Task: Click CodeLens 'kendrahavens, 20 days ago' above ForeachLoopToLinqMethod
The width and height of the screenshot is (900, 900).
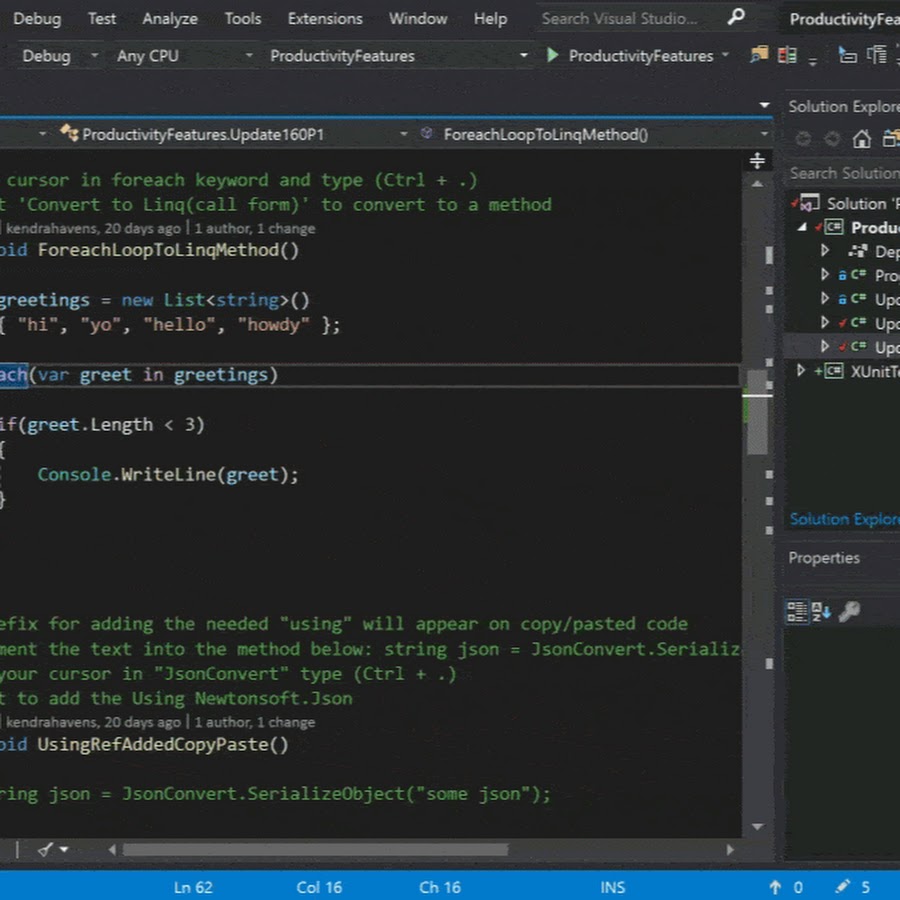Action: (93, 228)
